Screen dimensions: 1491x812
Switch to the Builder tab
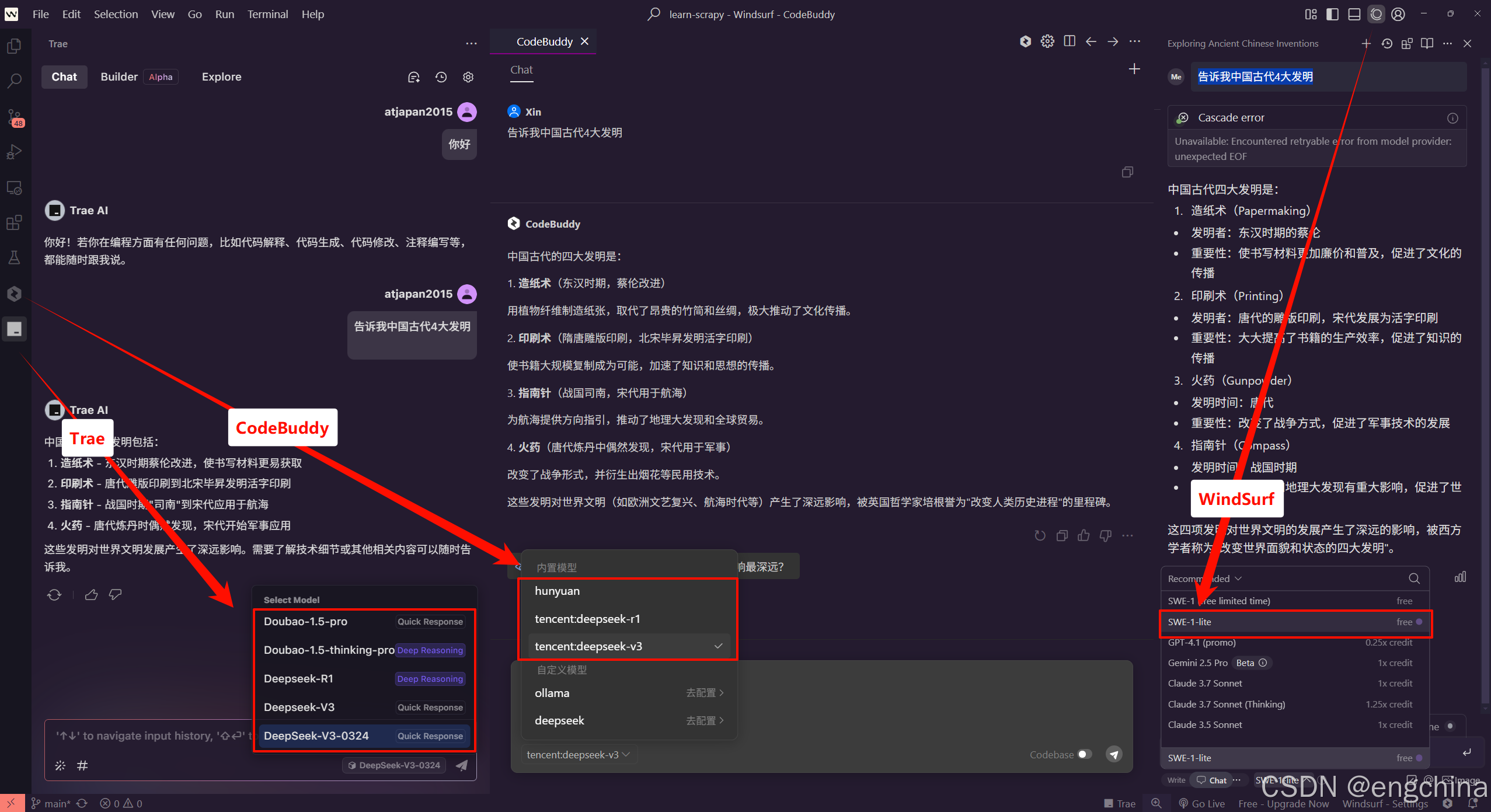point(119,77)
